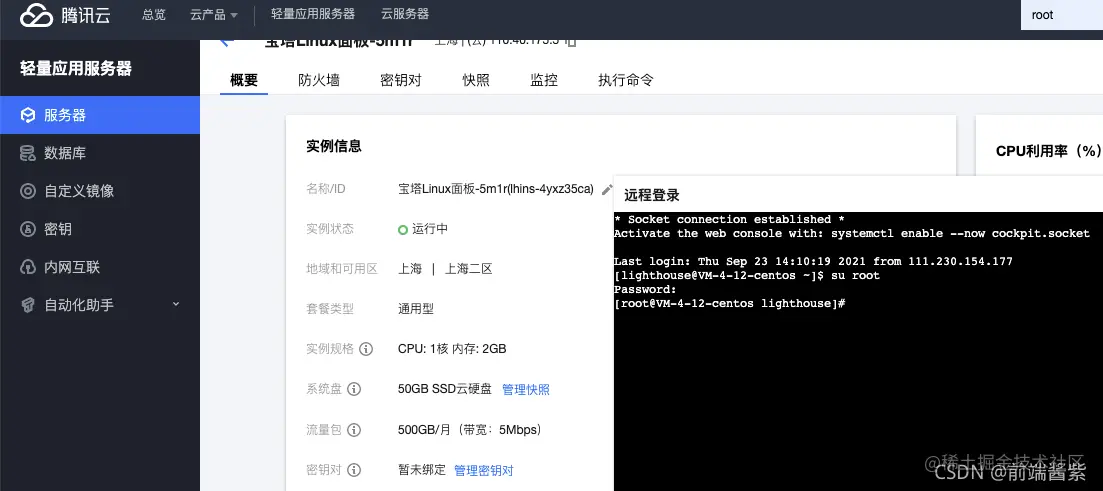Switch to the 快照 tab

click(476, 80)
